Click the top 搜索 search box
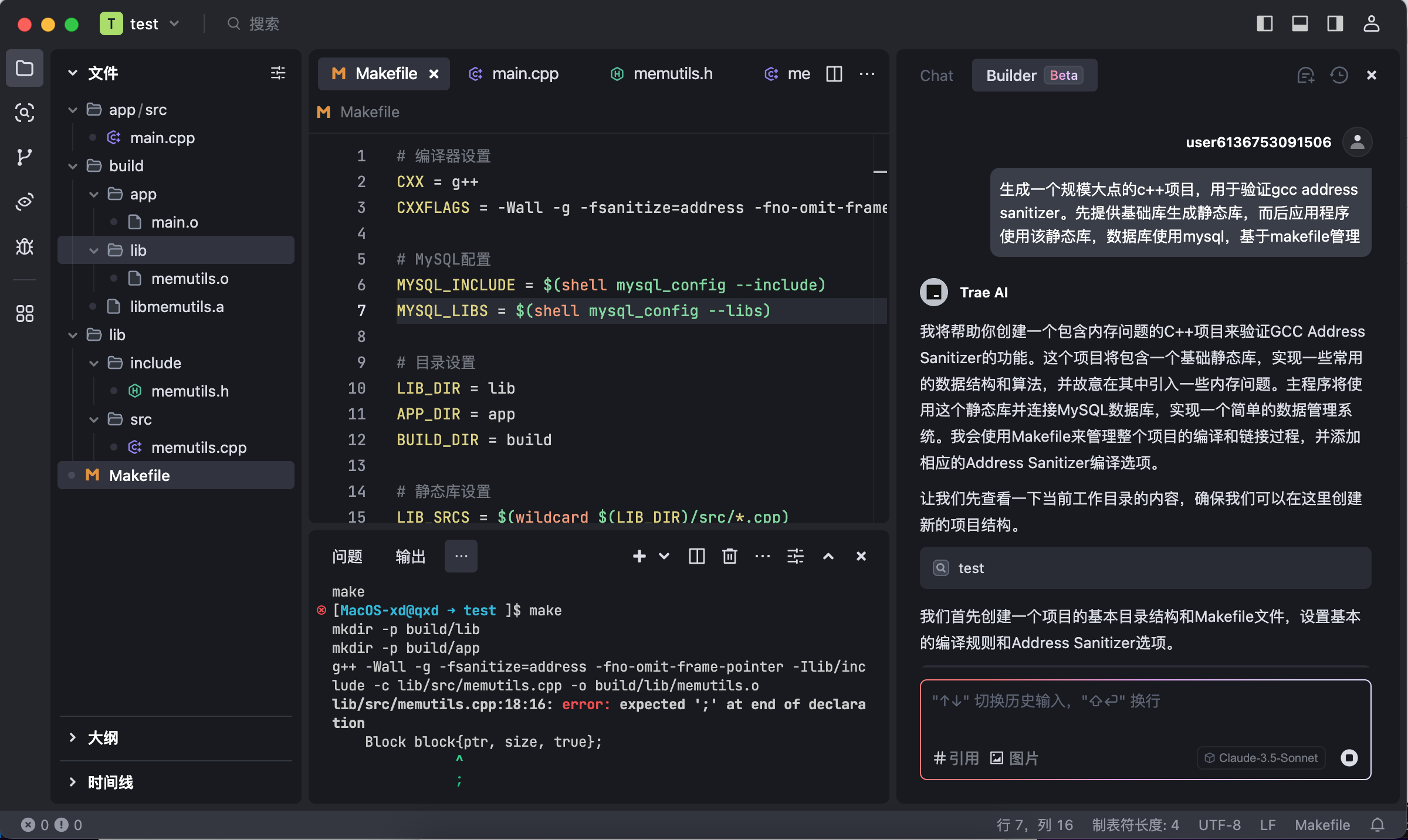This screenshot has width=1408, height=840. (x=253, y=23)
